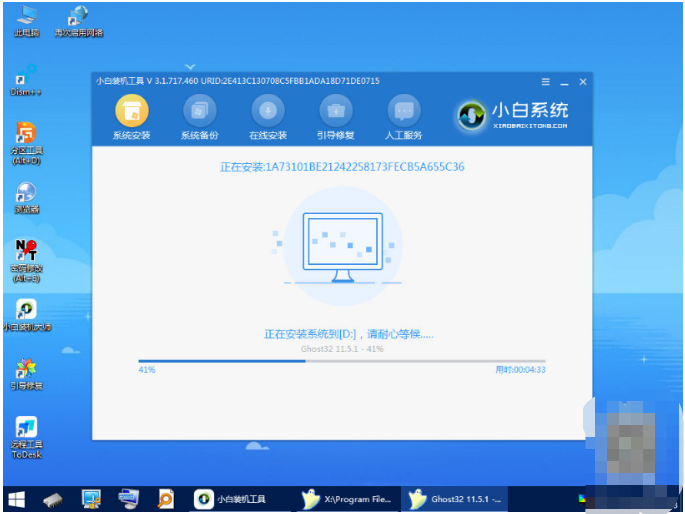The image size is (685, 514).
Task: Click the small down chevron above window
Action: [x=190, y=67]
